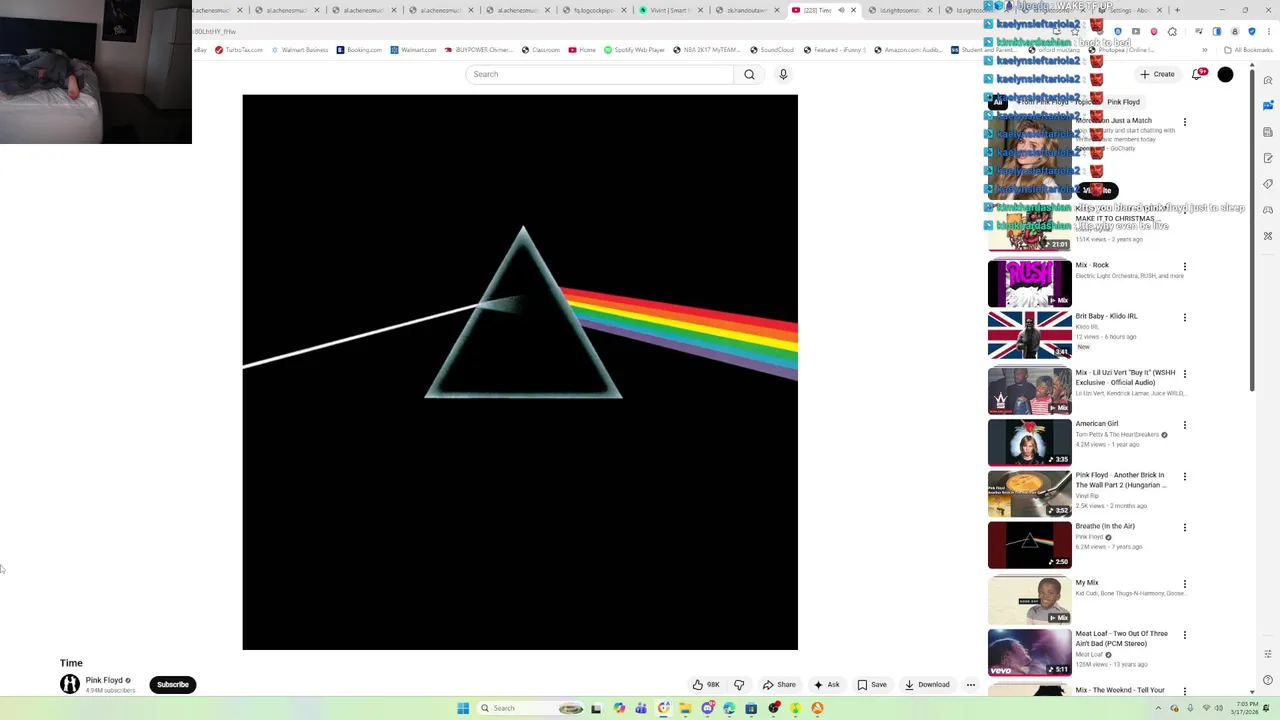Open the Spotify Web Player bookmark

(634, 50)
